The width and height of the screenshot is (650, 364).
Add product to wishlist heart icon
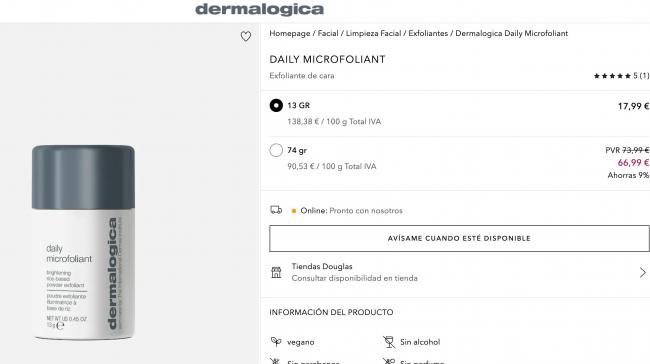pyautogui.click(x=246, y=36)
